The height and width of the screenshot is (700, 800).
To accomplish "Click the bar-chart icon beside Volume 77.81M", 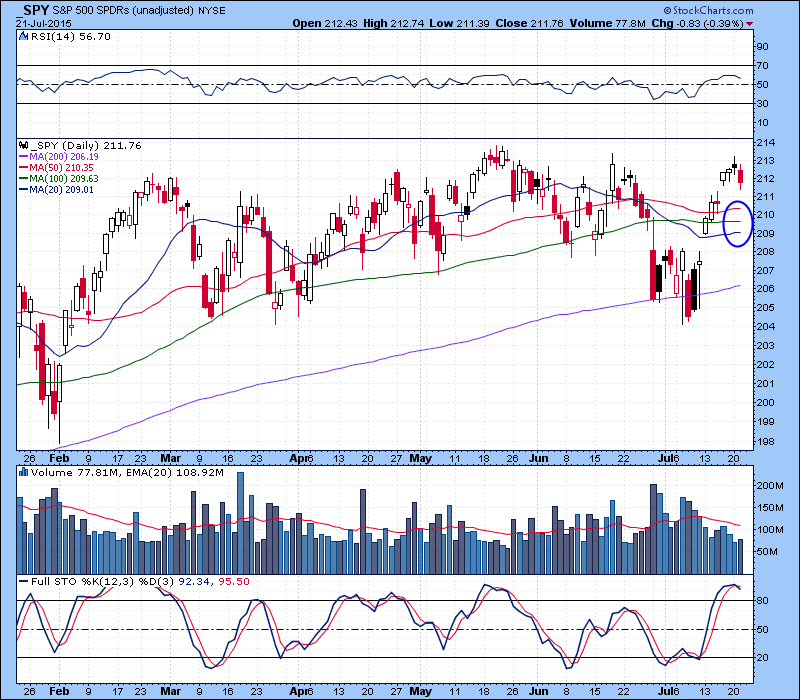I will [x=23, y=472].
